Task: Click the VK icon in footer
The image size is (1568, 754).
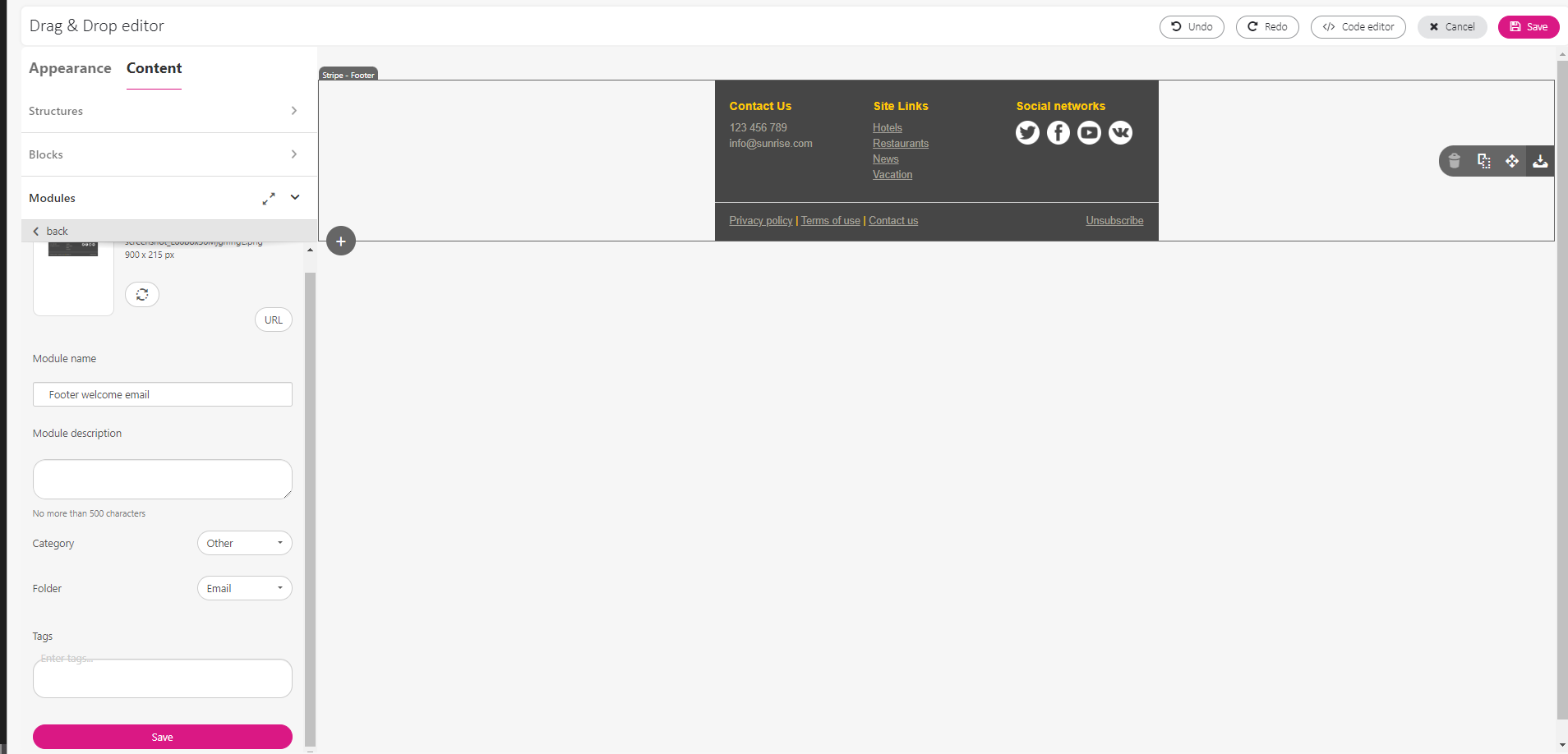Action: [x=1120, y=133]
